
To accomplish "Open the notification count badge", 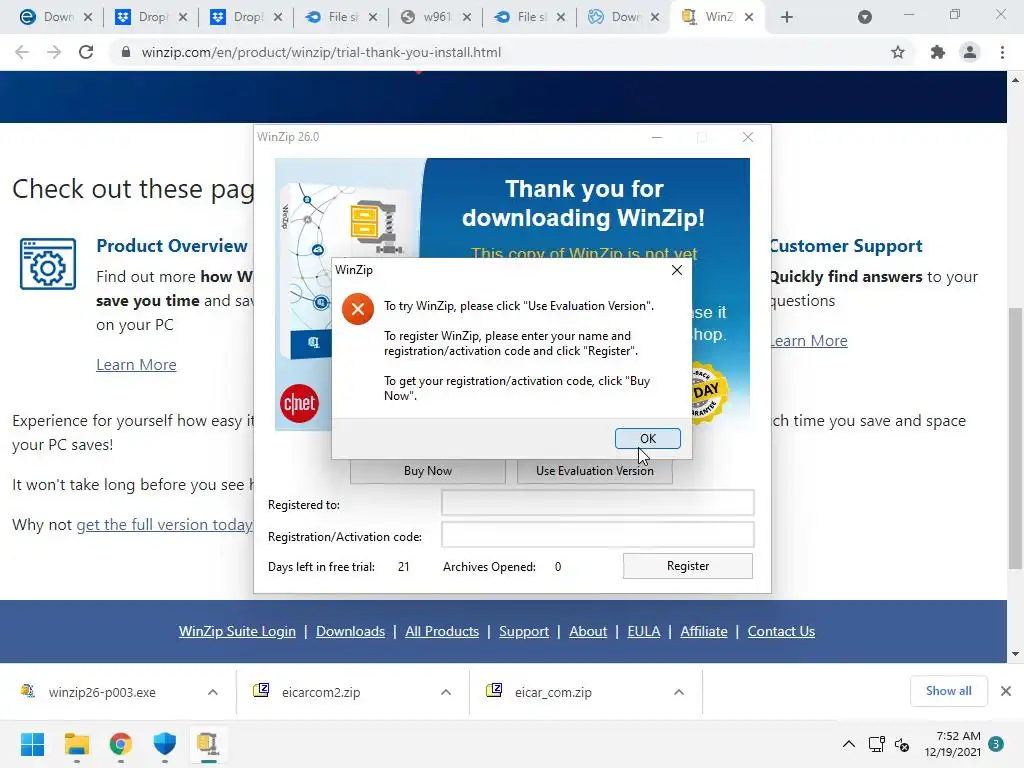I will coord(995,744).
